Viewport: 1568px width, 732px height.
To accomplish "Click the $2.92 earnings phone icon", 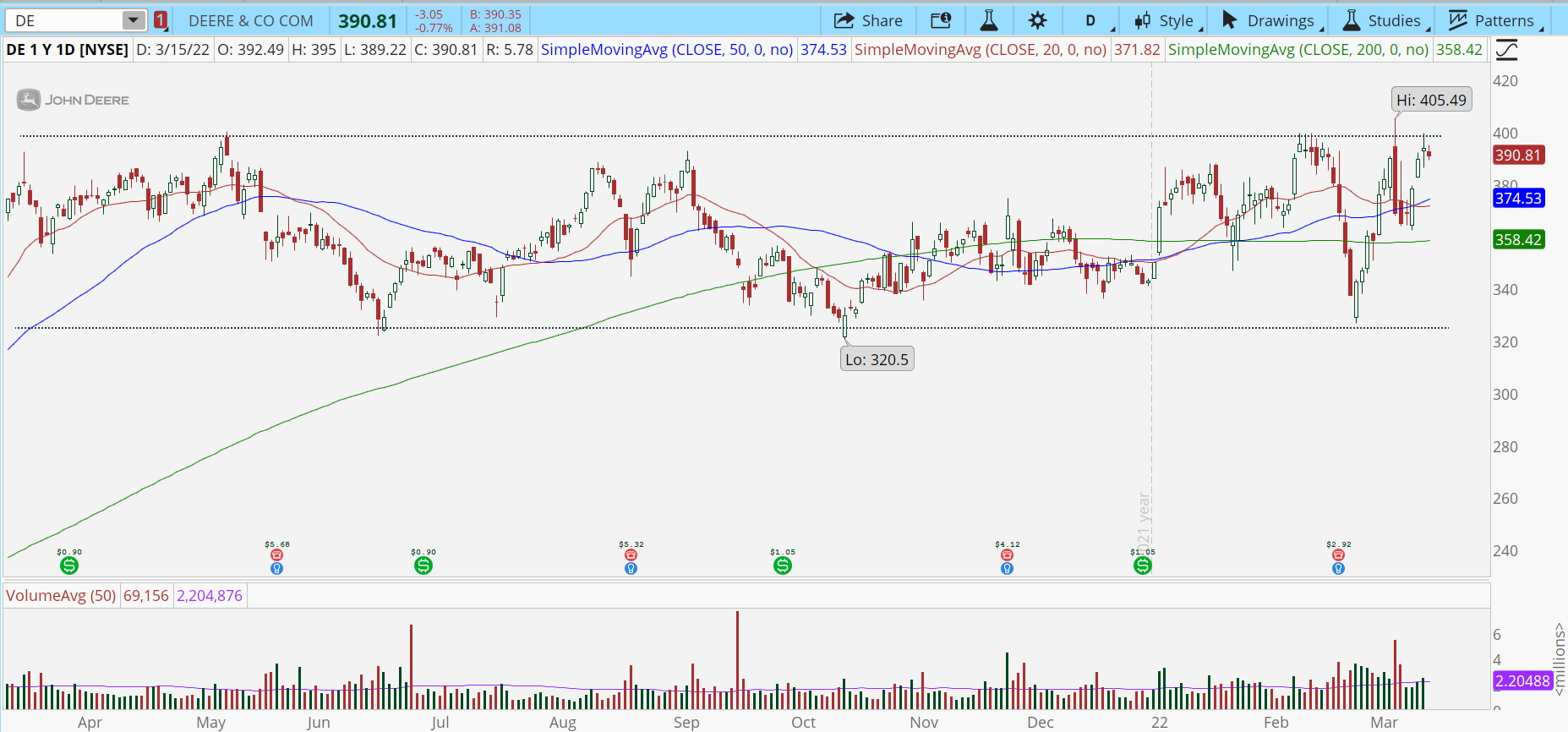I will click(x=1338, y=555).
